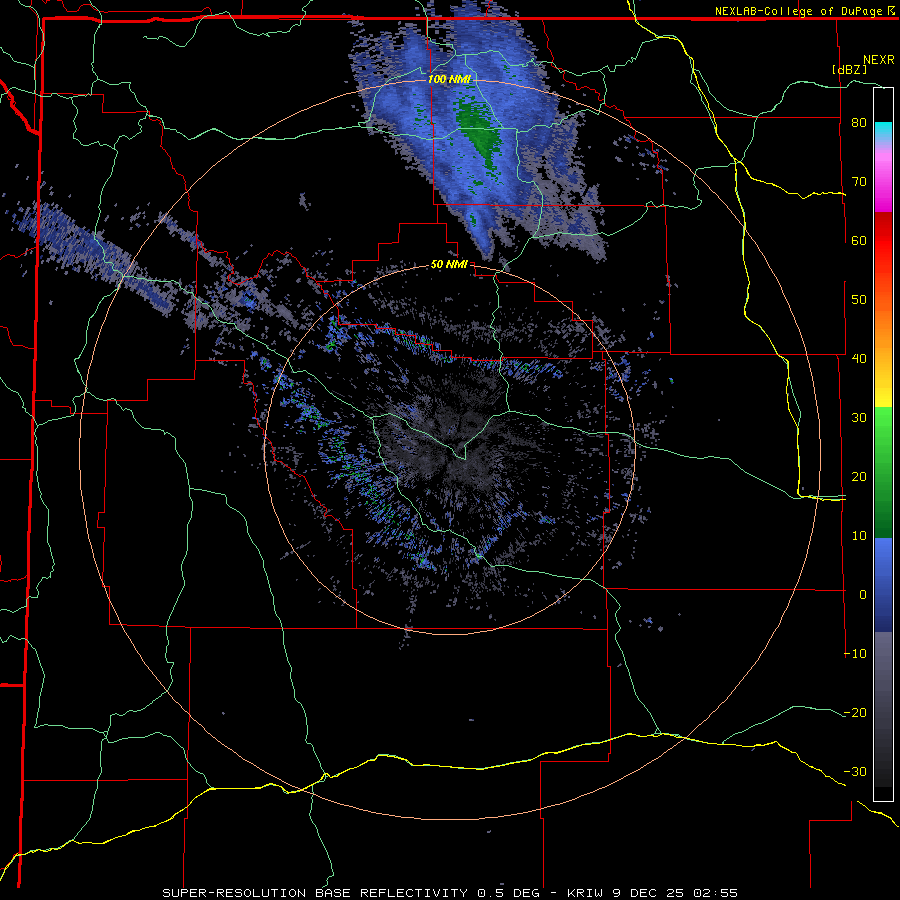Click the 0 value on dBZ scale
The height and width of the screenshot is (900, 900).
pos(863,595)
